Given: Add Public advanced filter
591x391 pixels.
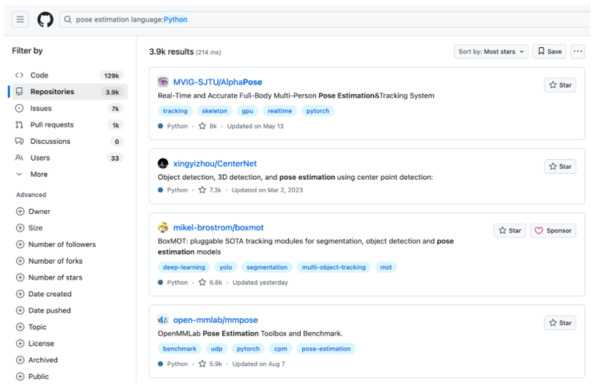Looking at the screenshot, I should pyautogui.click(x=32, y=376).
